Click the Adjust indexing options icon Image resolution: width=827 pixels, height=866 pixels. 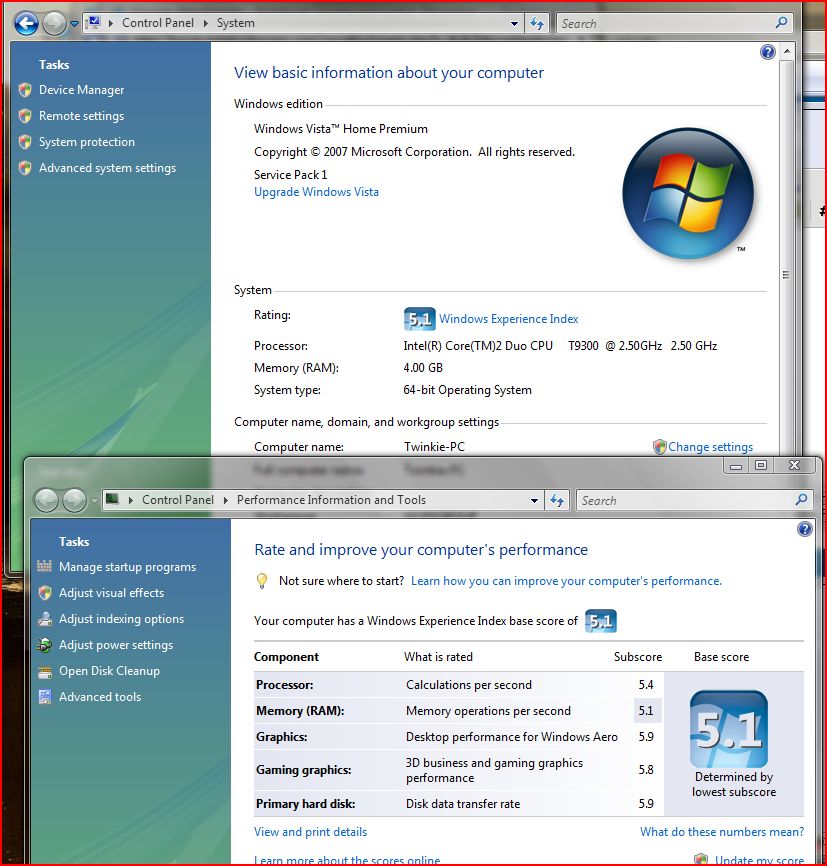coord(45,619)
